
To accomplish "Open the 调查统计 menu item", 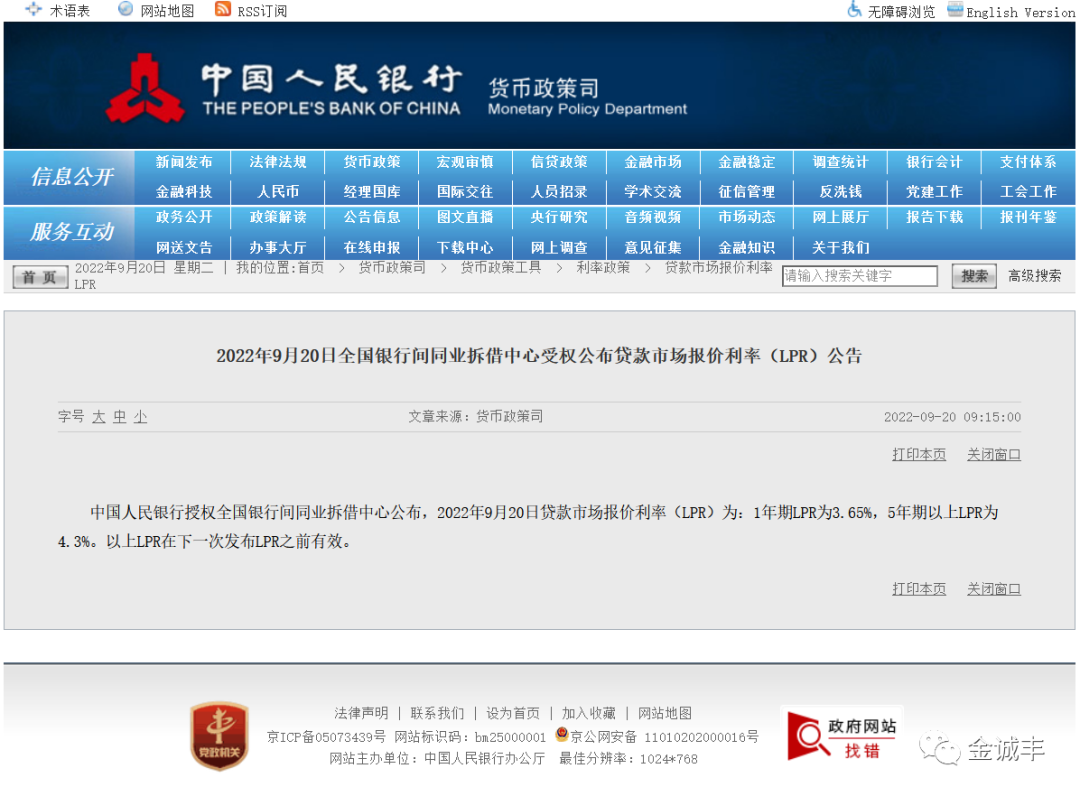I will coord(840,163).
